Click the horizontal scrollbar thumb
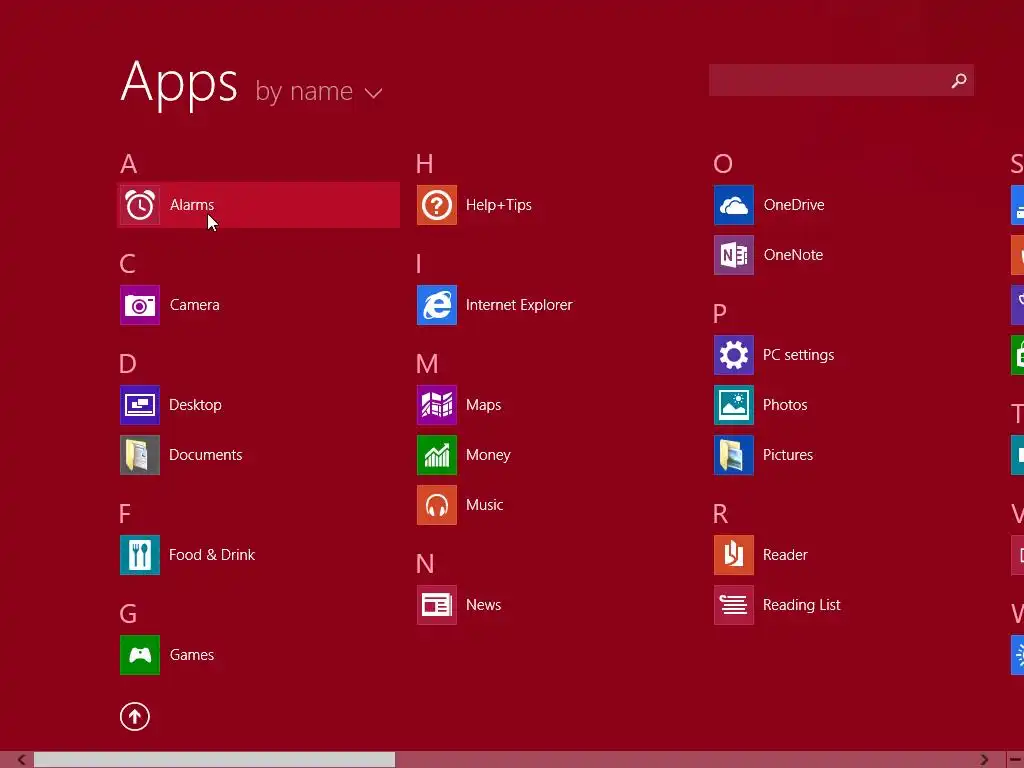 (x=214, y=760)
